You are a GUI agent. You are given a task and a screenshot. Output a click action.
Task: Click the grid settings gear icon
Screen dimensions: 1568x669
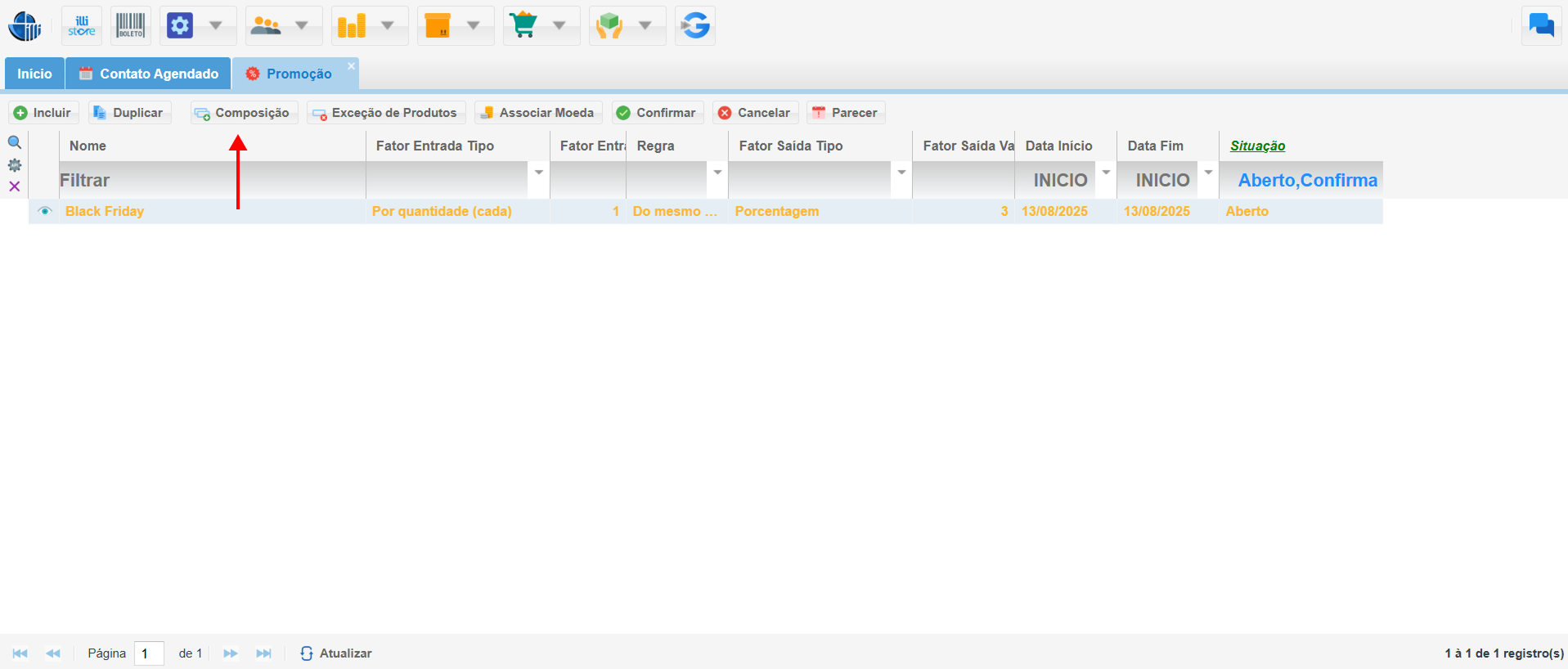tap(15, 165)
